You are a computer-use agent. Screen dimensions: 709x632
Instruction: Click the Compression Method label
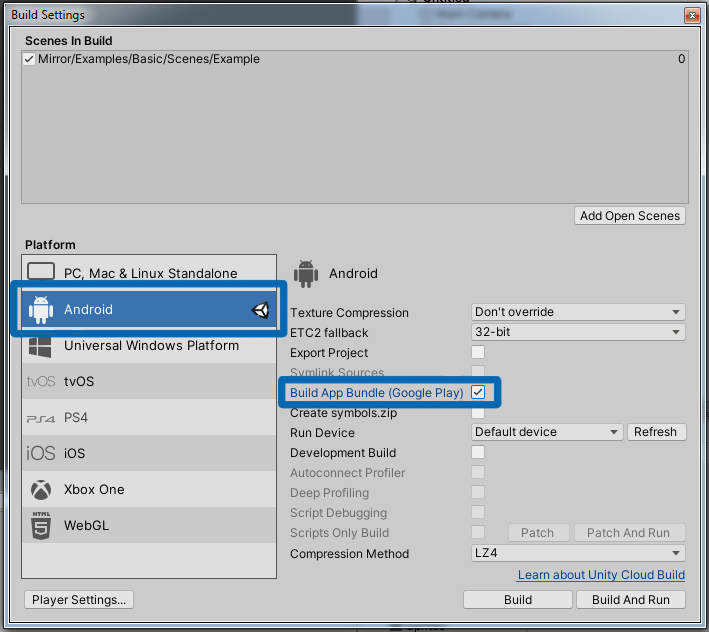350,554
